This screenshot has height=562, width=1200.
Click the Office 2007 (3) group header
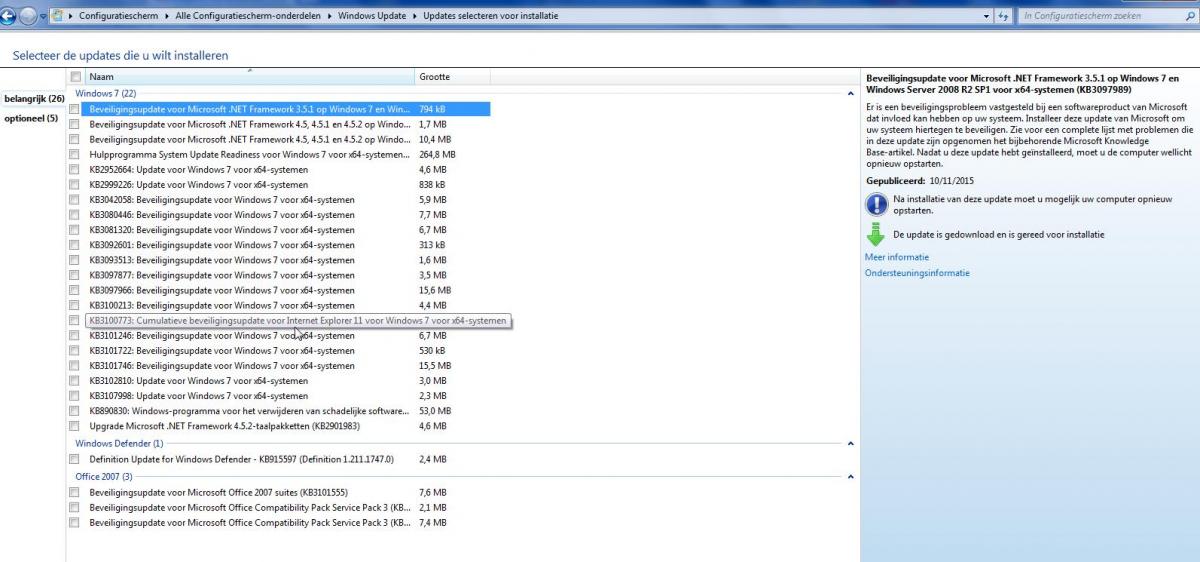(x=104, y=477)
